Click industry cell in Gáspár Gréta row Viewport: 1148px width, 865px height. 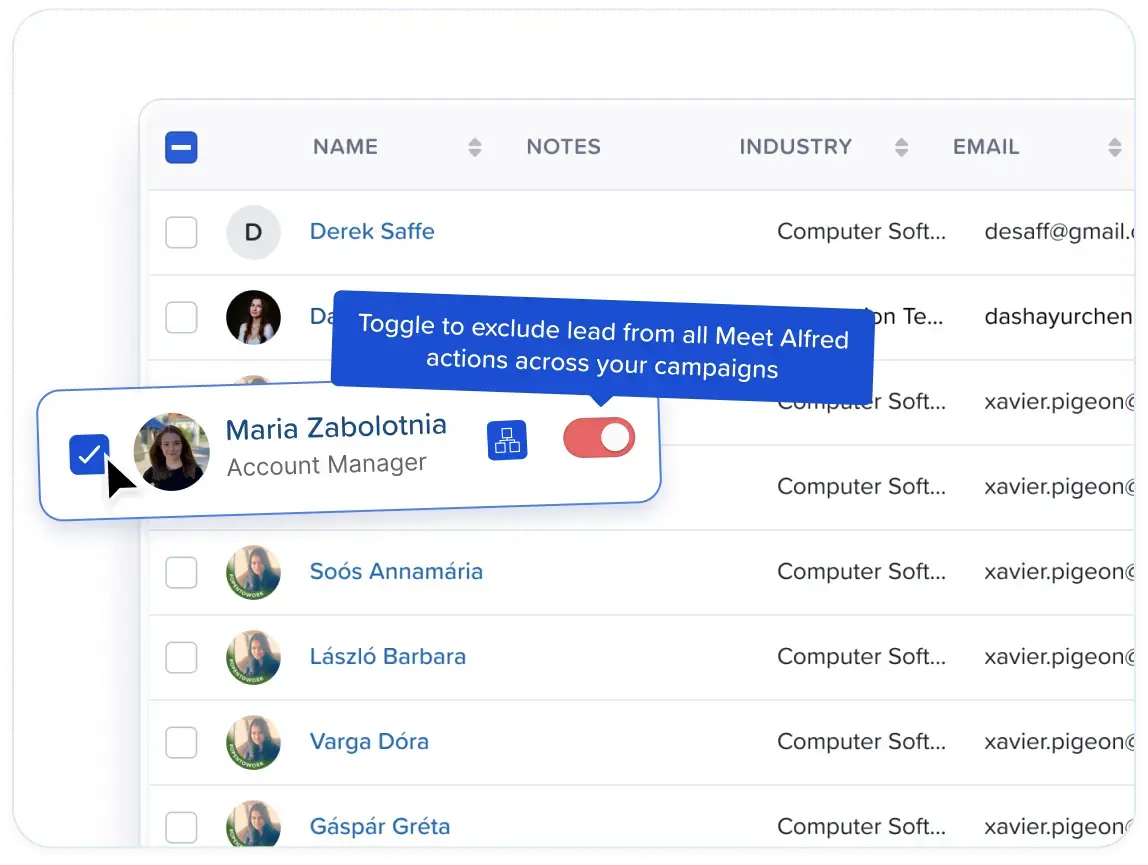click(x=861, y=826)
